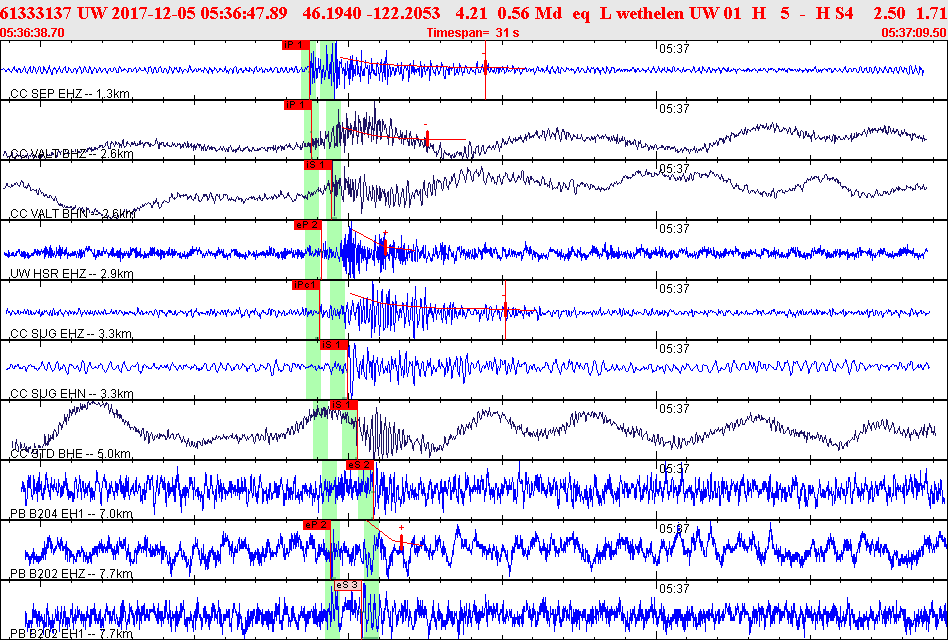Click the end time 05:37:09.50
The width and height of the screenshot is (948, 640).
(x=914, y=33)
